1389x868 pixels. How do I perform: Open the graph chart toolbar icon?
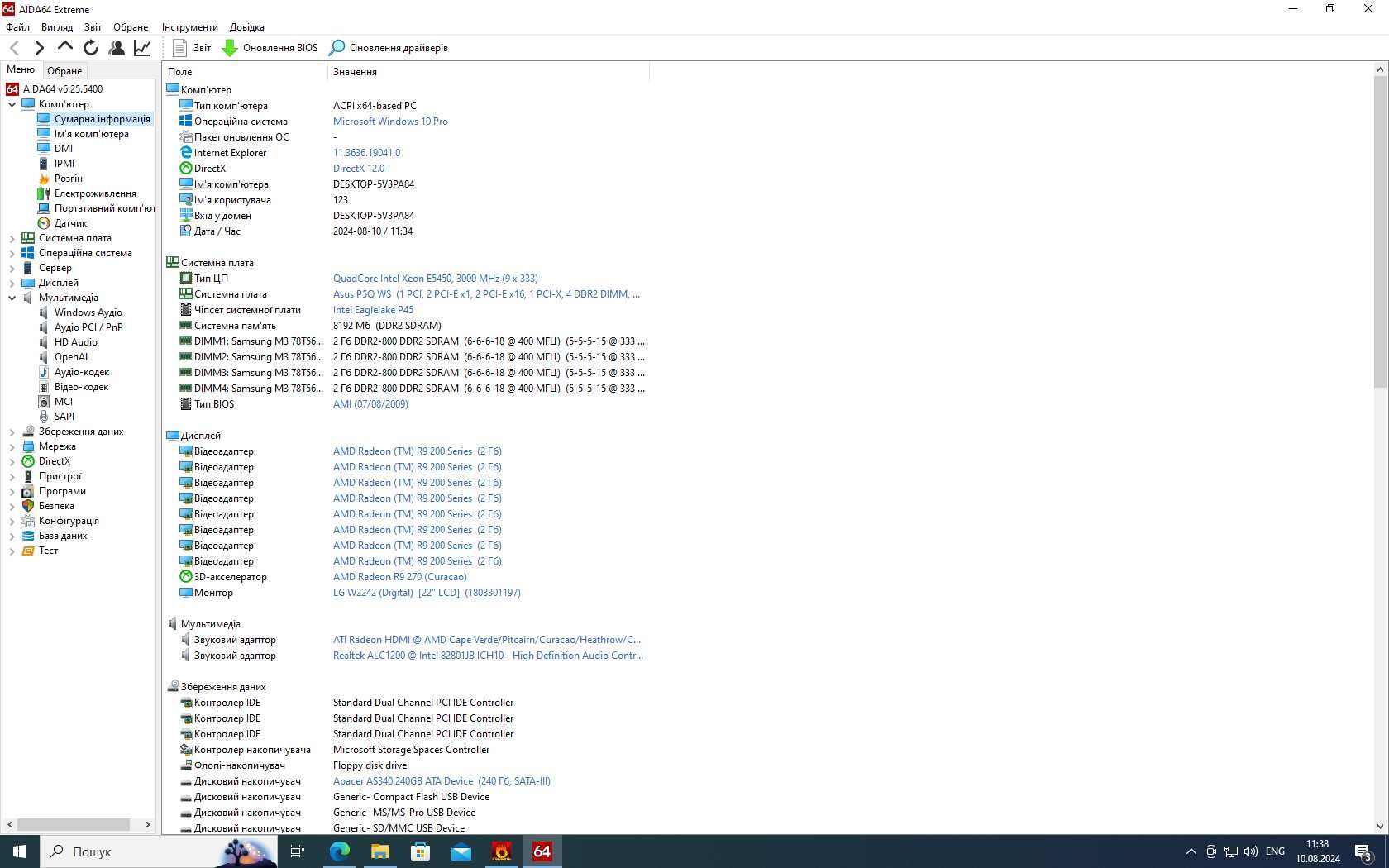tap(142, 48)
